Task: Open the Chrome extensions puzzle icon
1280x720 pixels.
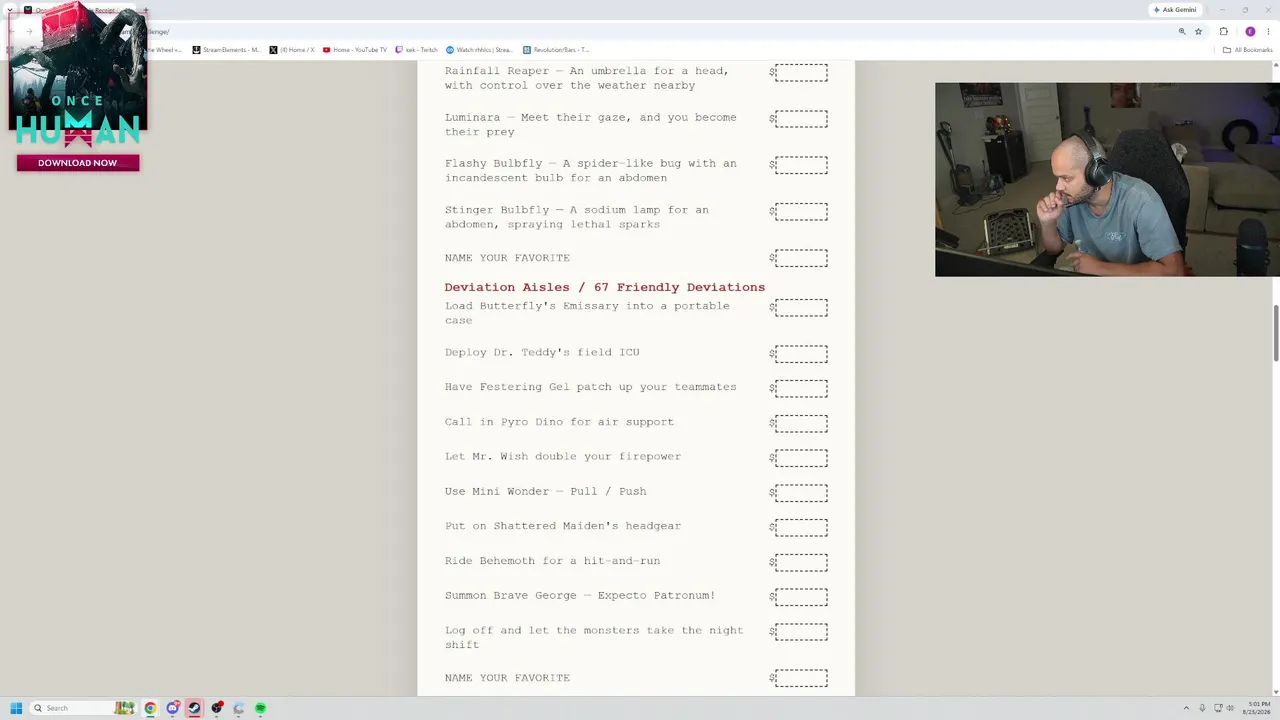Action: 1223,31
